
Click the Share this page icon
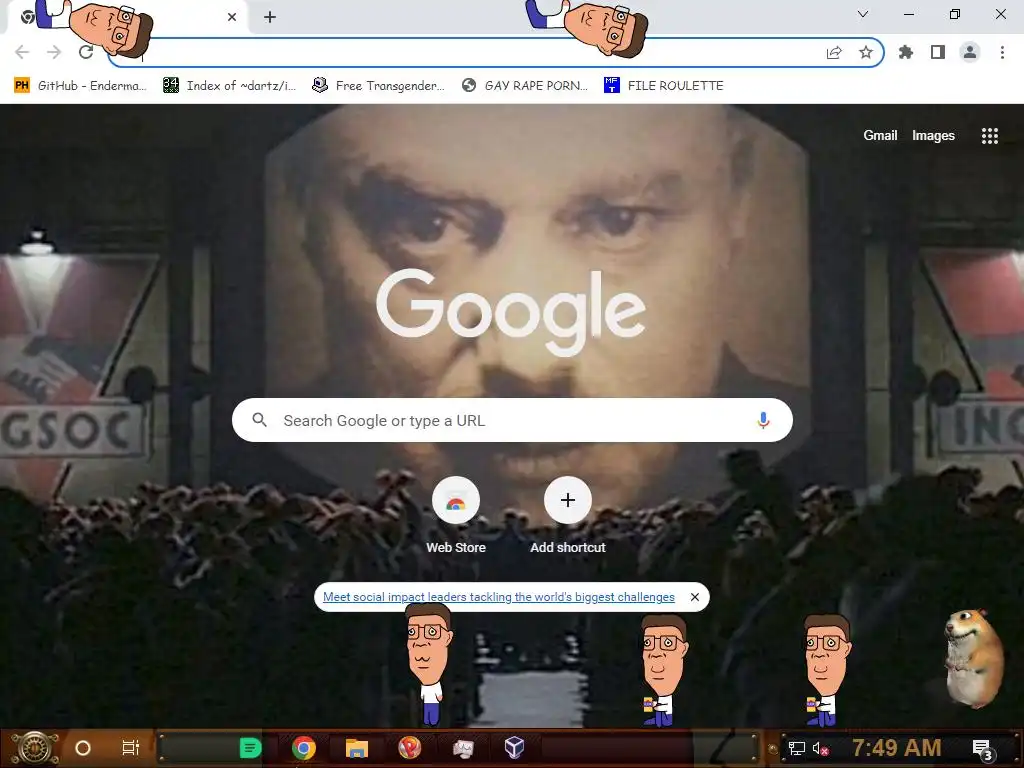click(x=834, y=52)
